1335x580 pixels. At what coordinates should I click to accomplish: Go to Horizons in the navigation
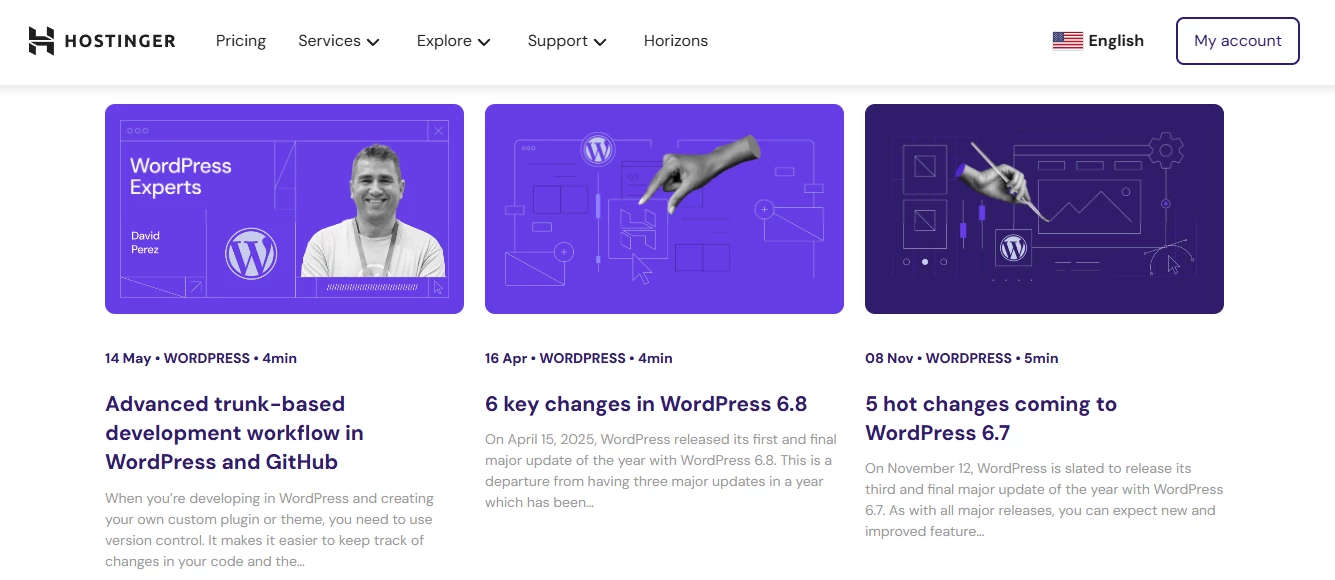pos(676,41)
